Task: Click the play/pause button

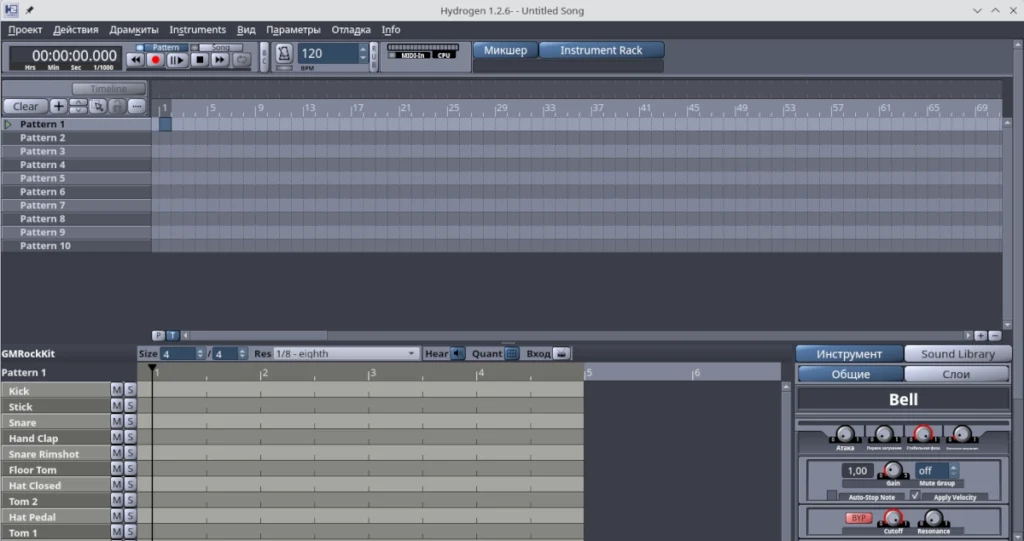Action: click(176, 60)
